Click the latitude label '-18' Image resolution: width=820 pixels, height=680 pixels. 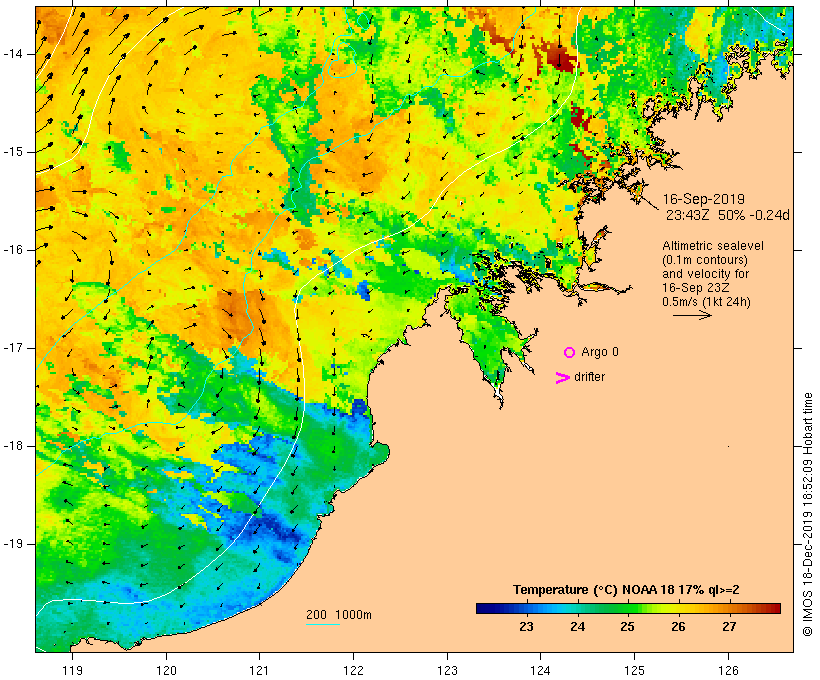(13, 446)
